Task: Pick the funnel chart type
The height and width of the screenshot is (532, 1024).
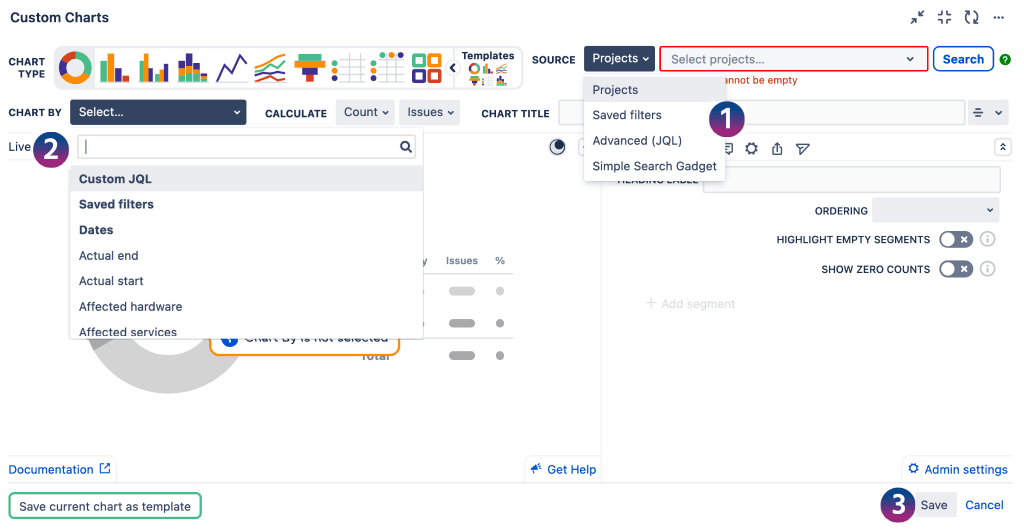Action: pyautogui.click(x=309, y=68)
